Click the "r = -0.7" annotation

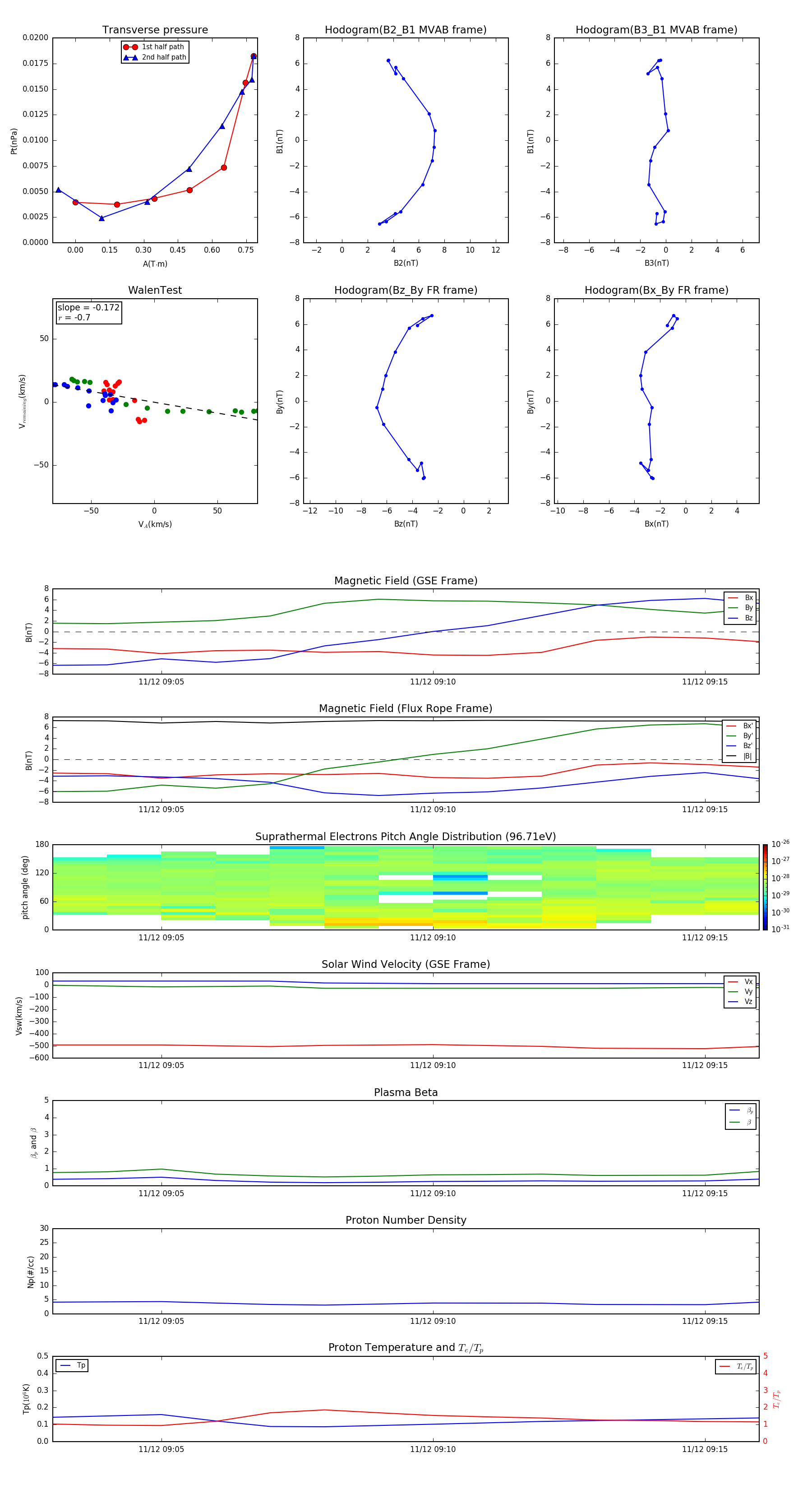coord(74,317)
